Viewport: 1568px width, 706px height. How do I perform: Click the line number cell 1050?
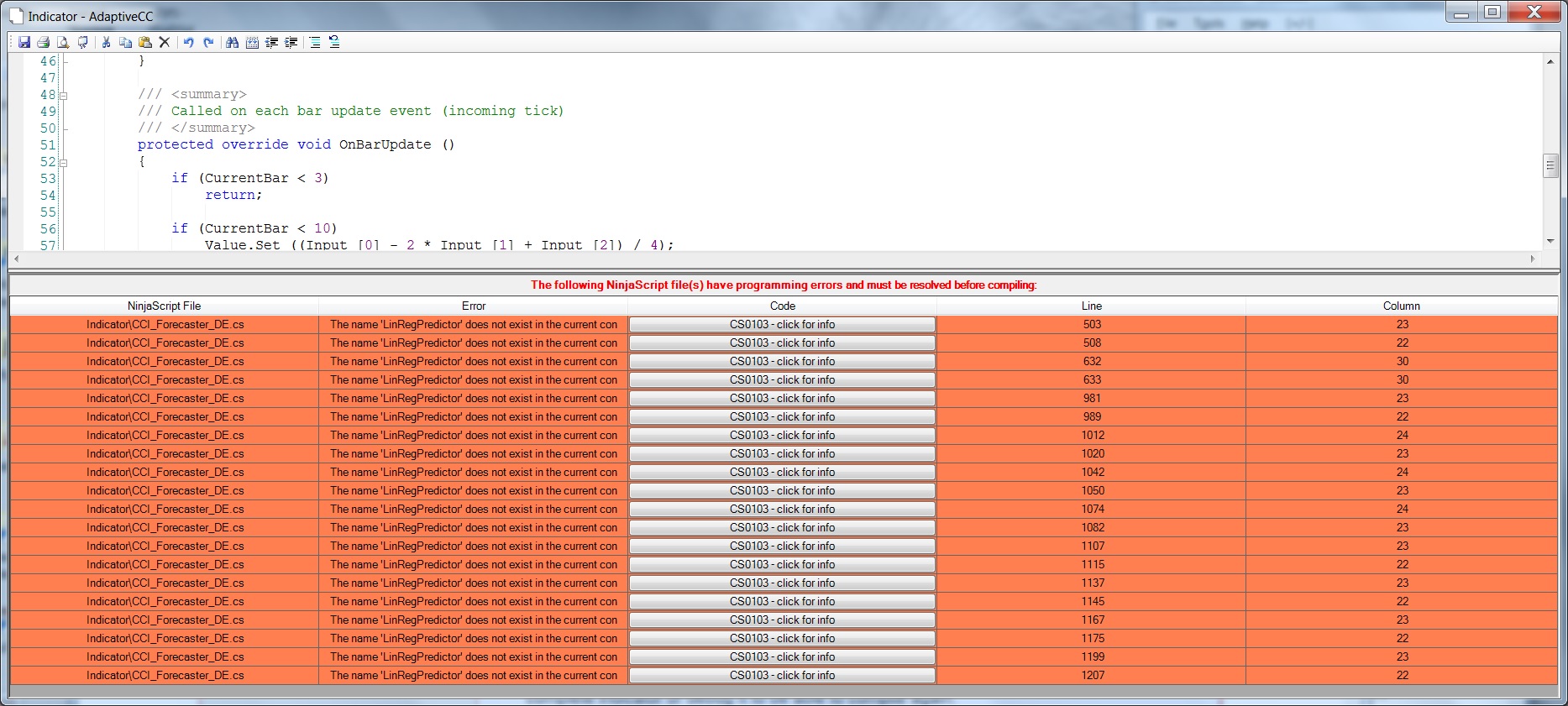point(1092,491)
